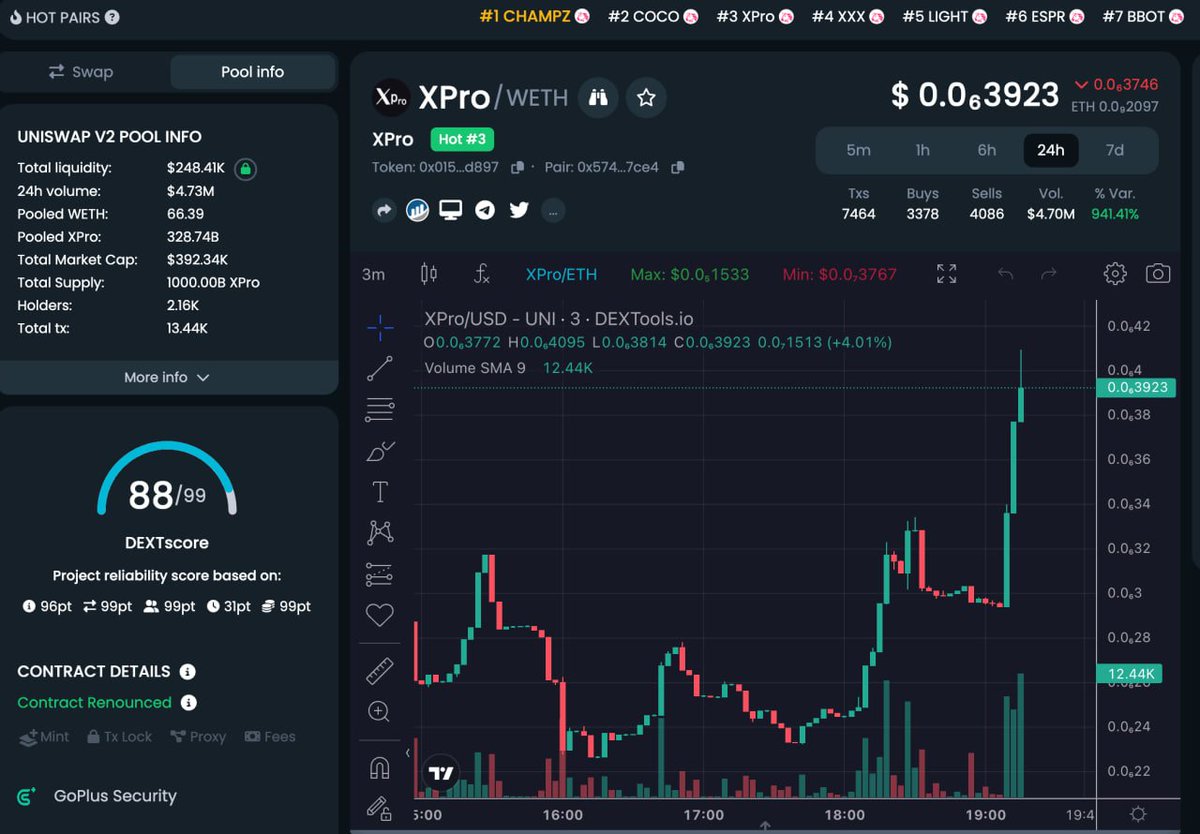
Task: Select the 7d timeframe stats
Action: (x=1114, y=150)
